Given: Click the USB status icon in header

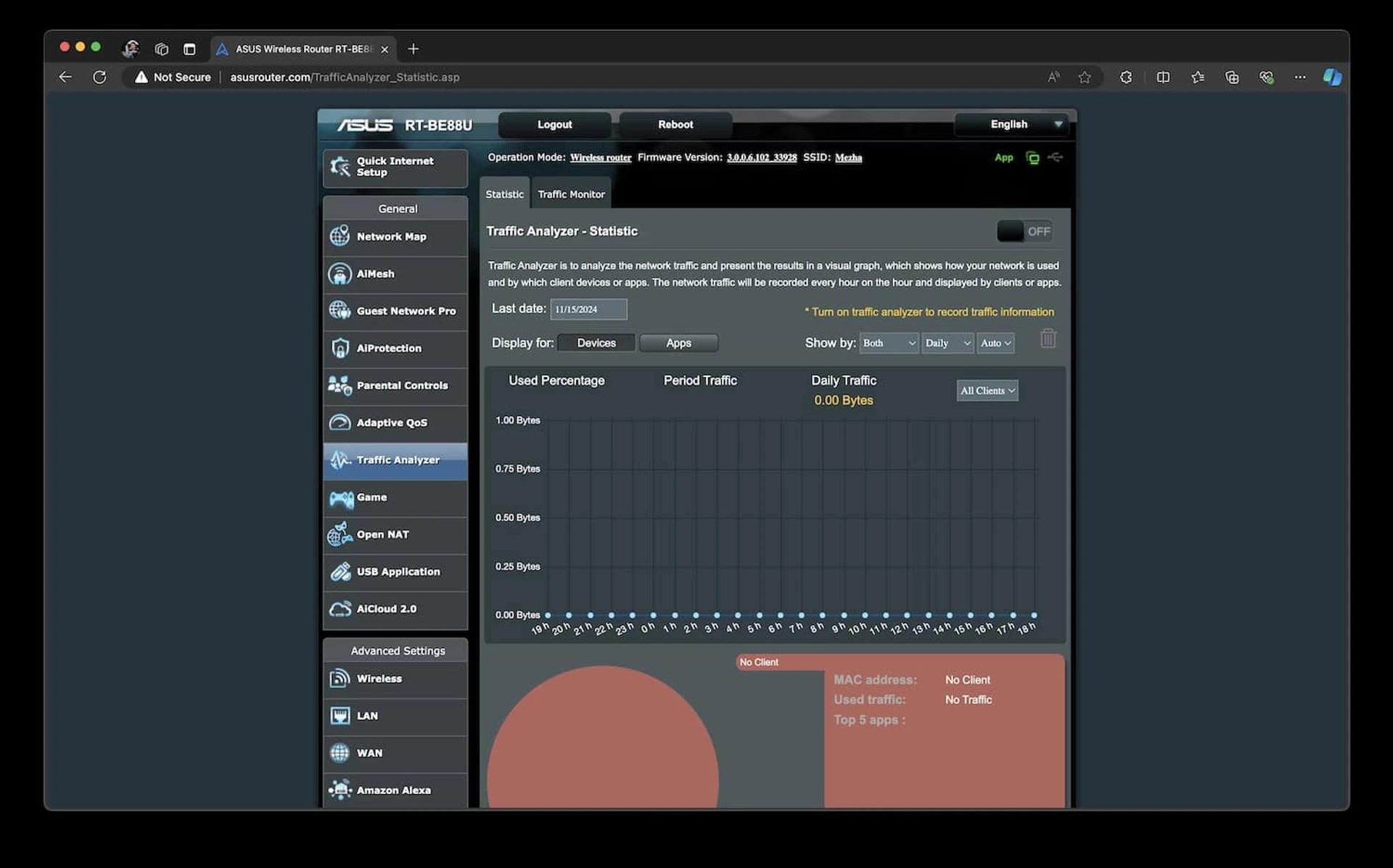Looking at the screenshot, I should tap(1056, 157).
